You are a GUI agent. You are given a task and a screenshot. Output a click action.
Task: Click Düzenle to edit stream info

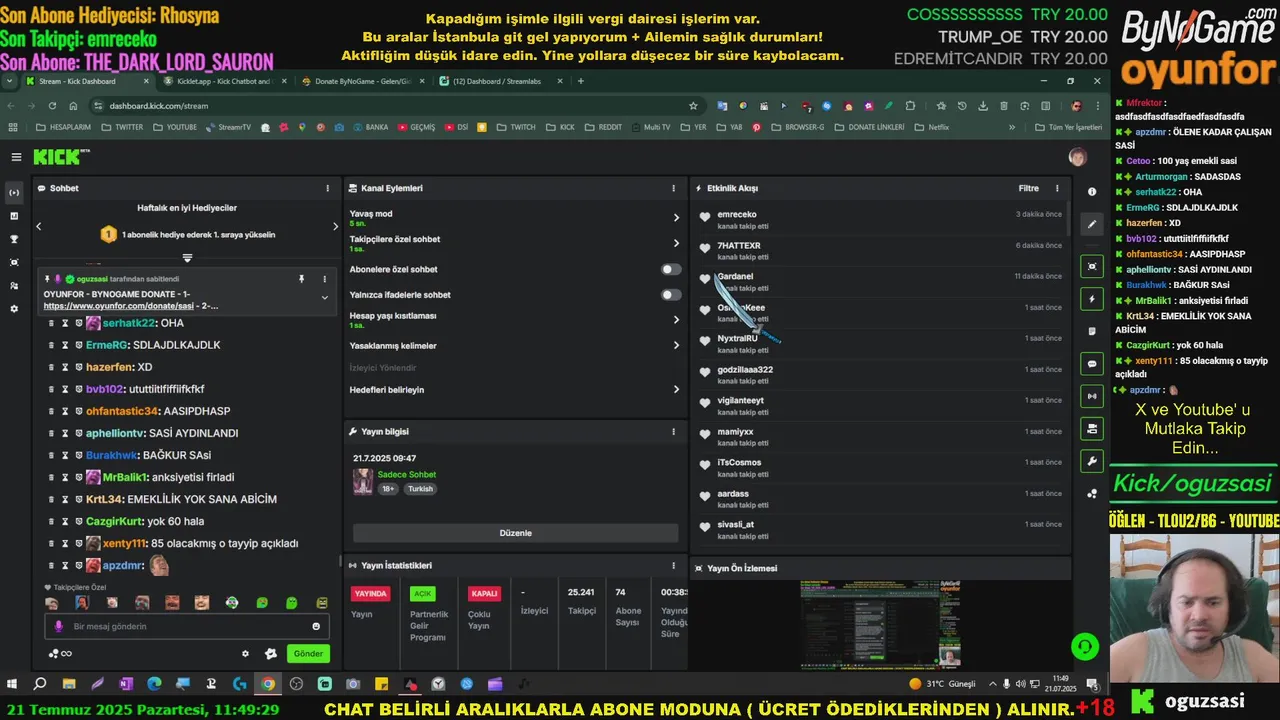515,533
